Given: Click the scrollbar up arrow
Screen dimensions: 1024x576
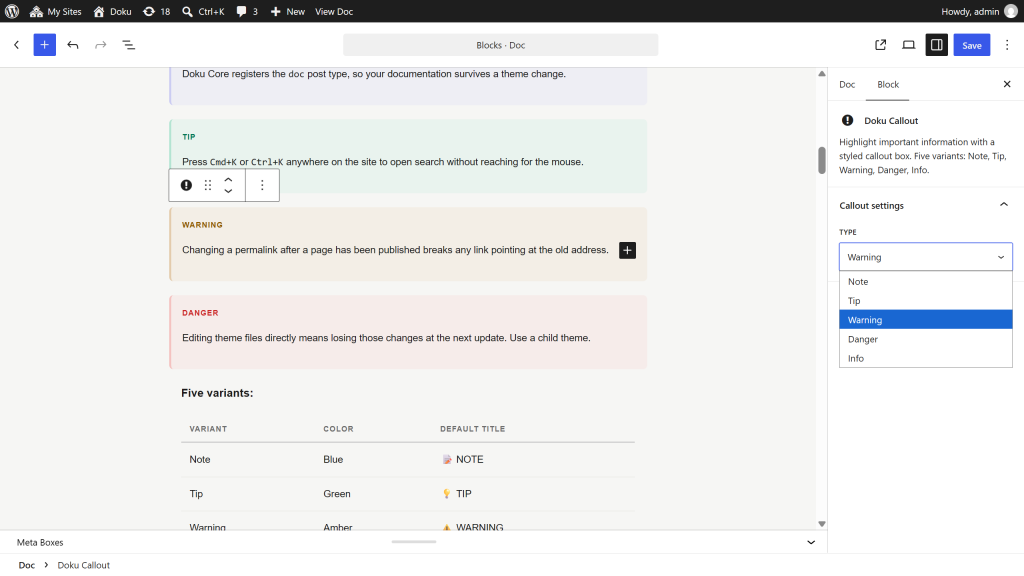Looking at the screenshot, I should 822,73.
